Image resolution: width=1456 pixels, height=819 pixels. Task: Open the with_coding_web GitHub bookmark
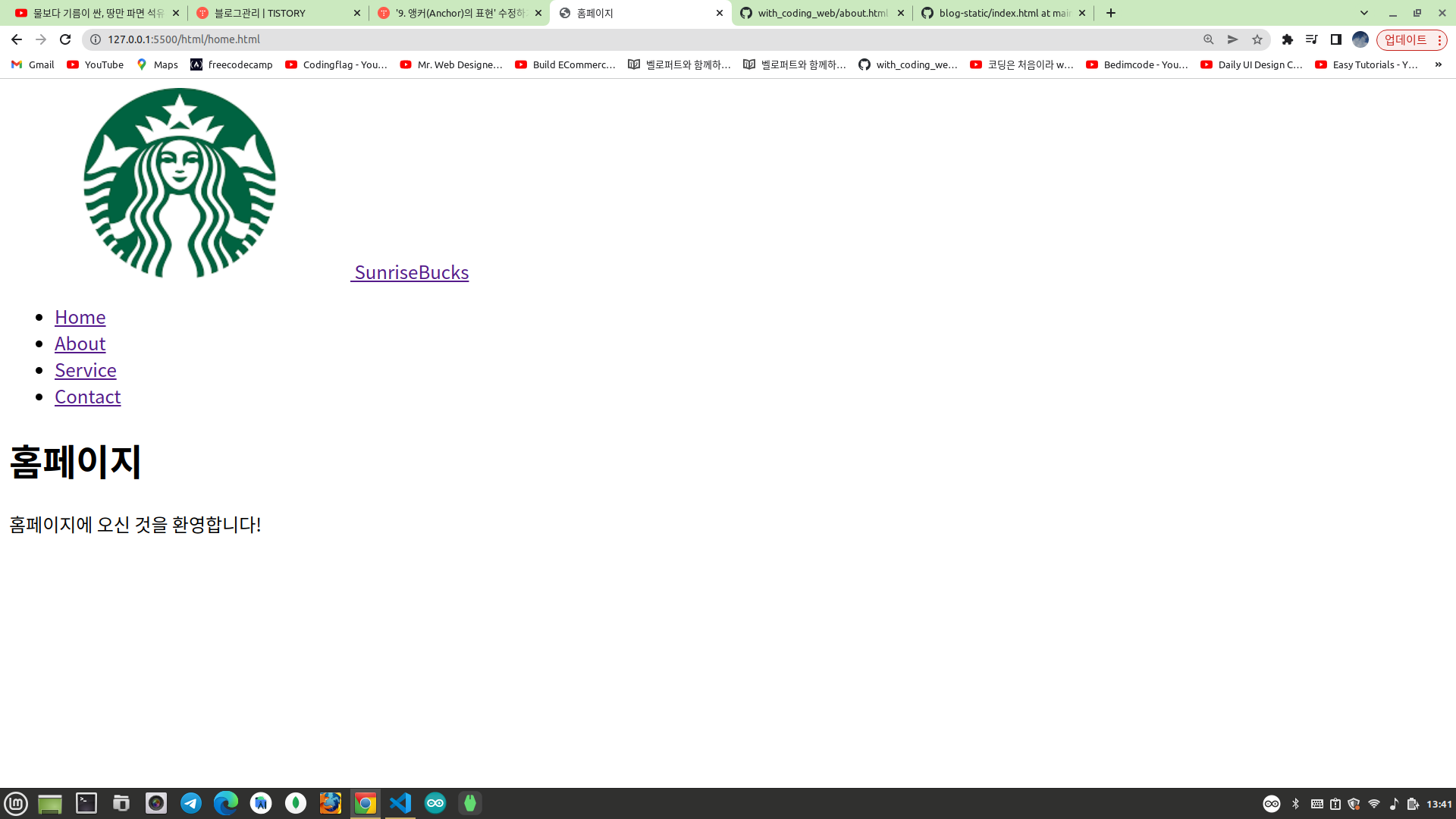coord(908,64)
